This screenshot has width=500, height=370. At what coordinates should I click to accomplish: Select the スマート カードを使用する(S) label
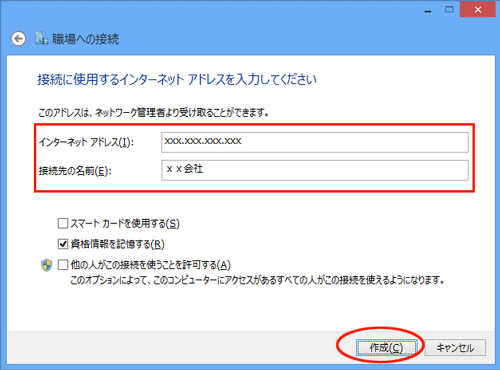pyautogui.click(x=125, y=223)
